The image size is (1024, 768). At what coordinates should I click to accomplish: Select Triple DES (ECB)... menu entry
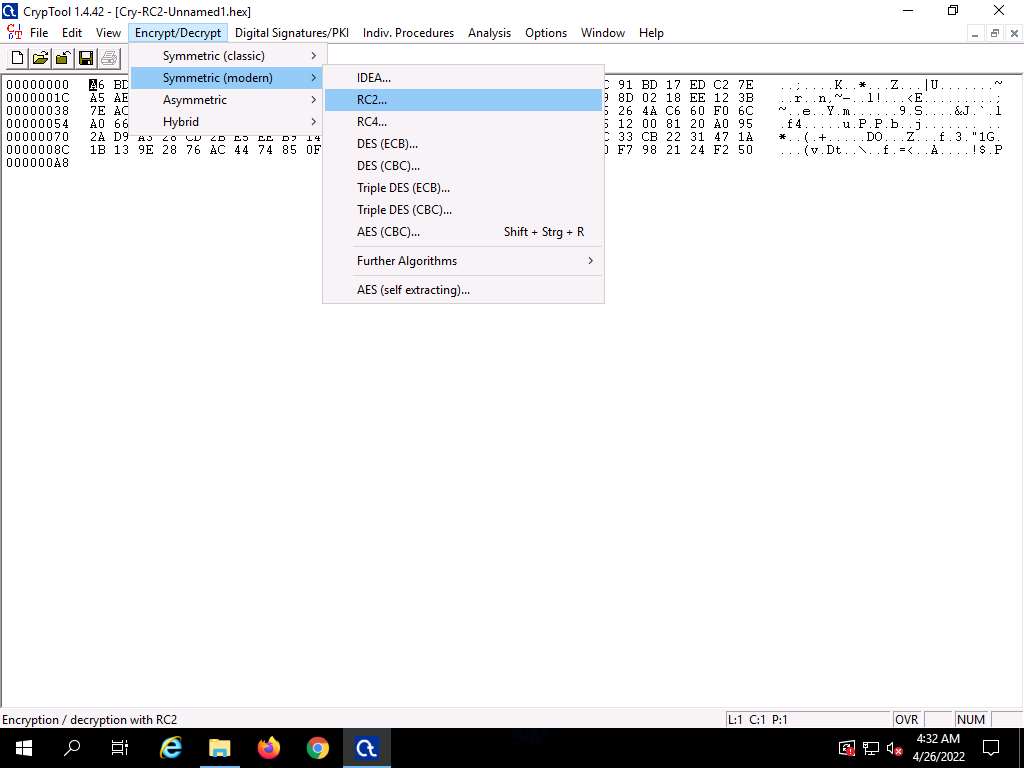tap(403, 188)
